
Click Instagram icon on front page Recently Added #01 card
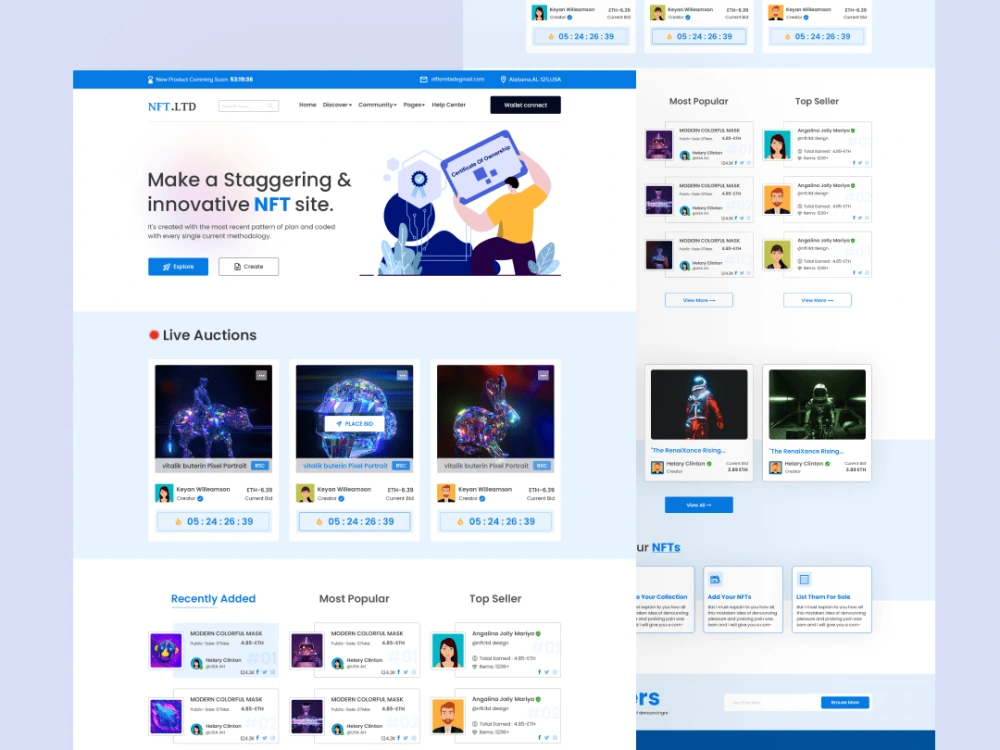pyautogui.click(x=273, y=672)
